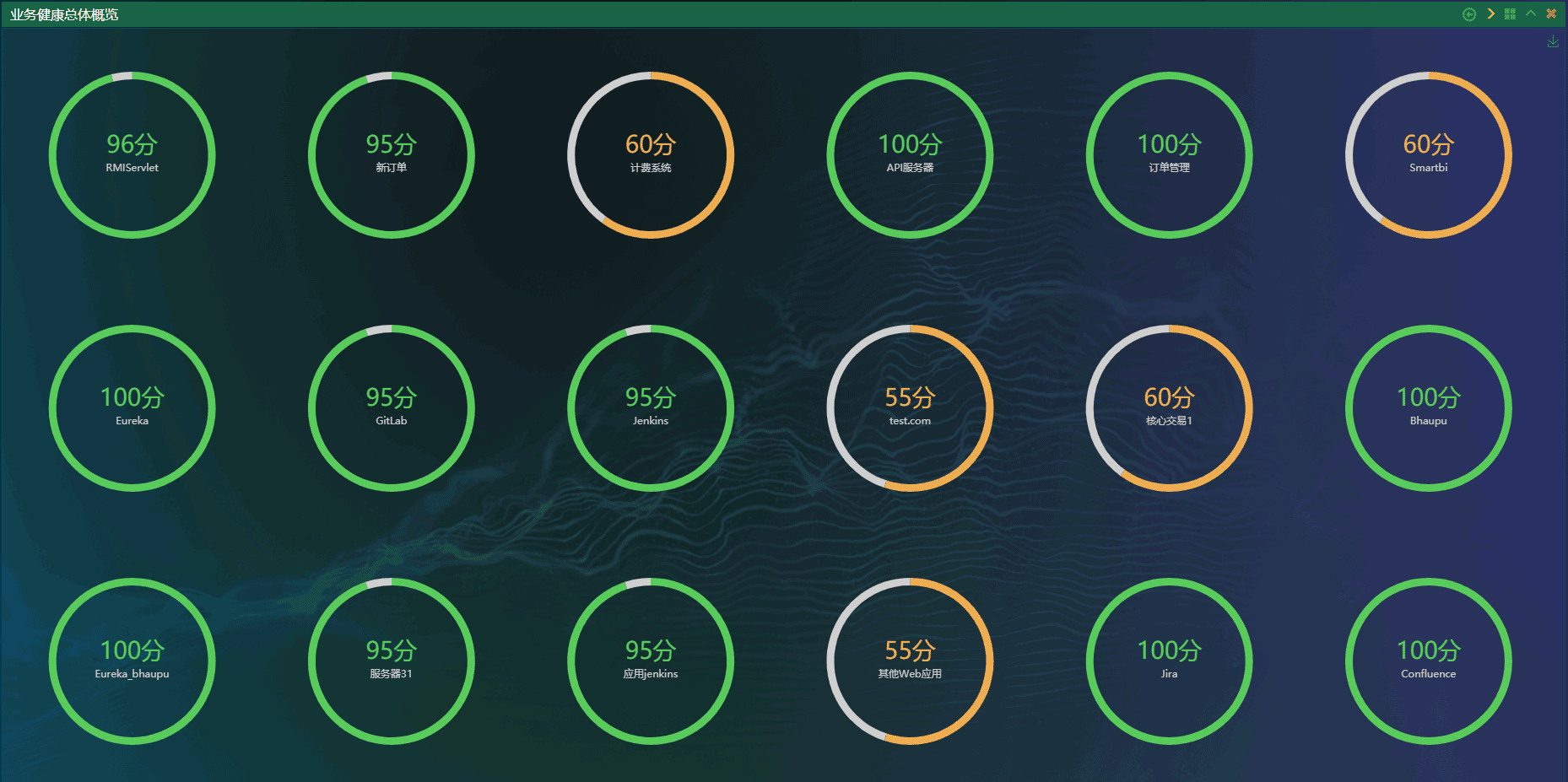Select the test.com 55分 gauge
Screen dimensions: 1568x782
click(910, 408)
